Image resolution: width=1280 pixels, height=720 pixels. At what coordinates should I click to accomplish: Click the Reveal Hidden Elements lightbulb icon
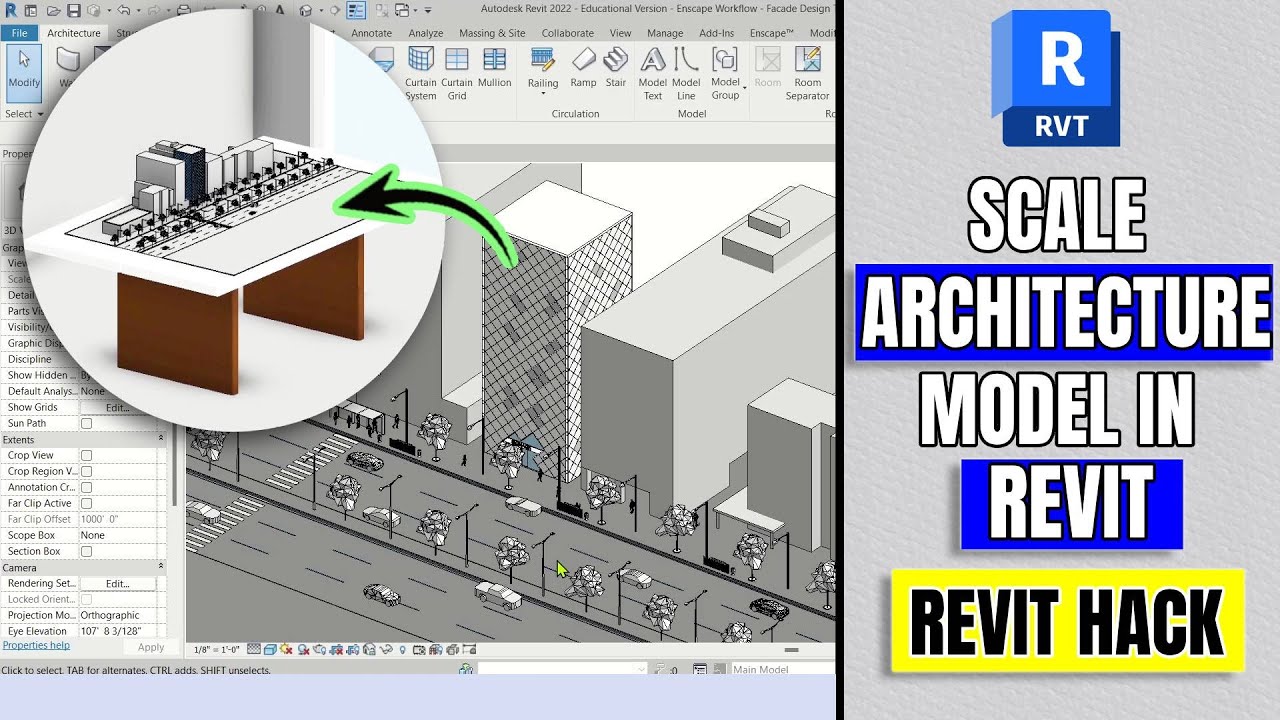(403, 649)
